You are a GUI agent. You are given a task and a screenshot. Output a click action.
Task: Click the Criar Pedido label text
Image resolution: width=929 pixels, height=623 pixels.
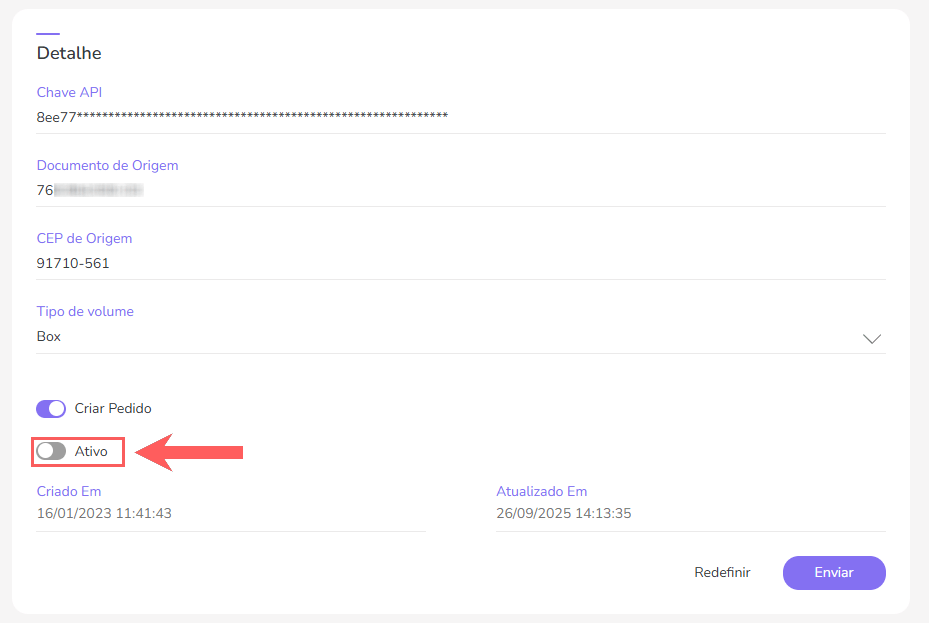click(x=113, y=408)
